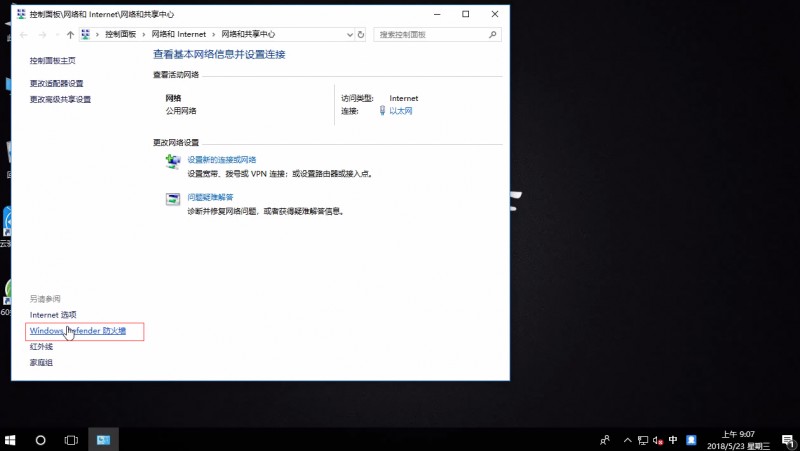Expand the chevron after 控制面板 breadcrumb
The image size is (800, 451).
pyautogui.click(x=144, y=35)
